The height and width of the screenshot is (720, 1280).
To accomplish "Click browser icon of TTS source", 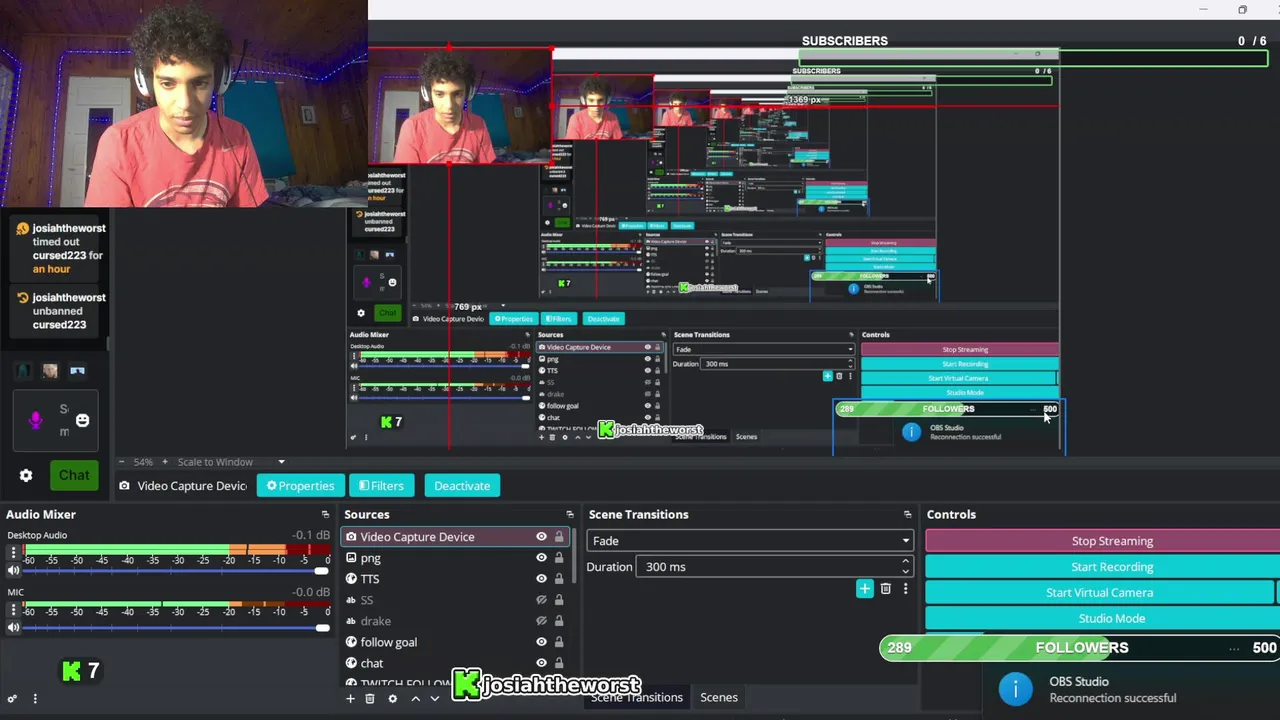I will tap(351, 579).
